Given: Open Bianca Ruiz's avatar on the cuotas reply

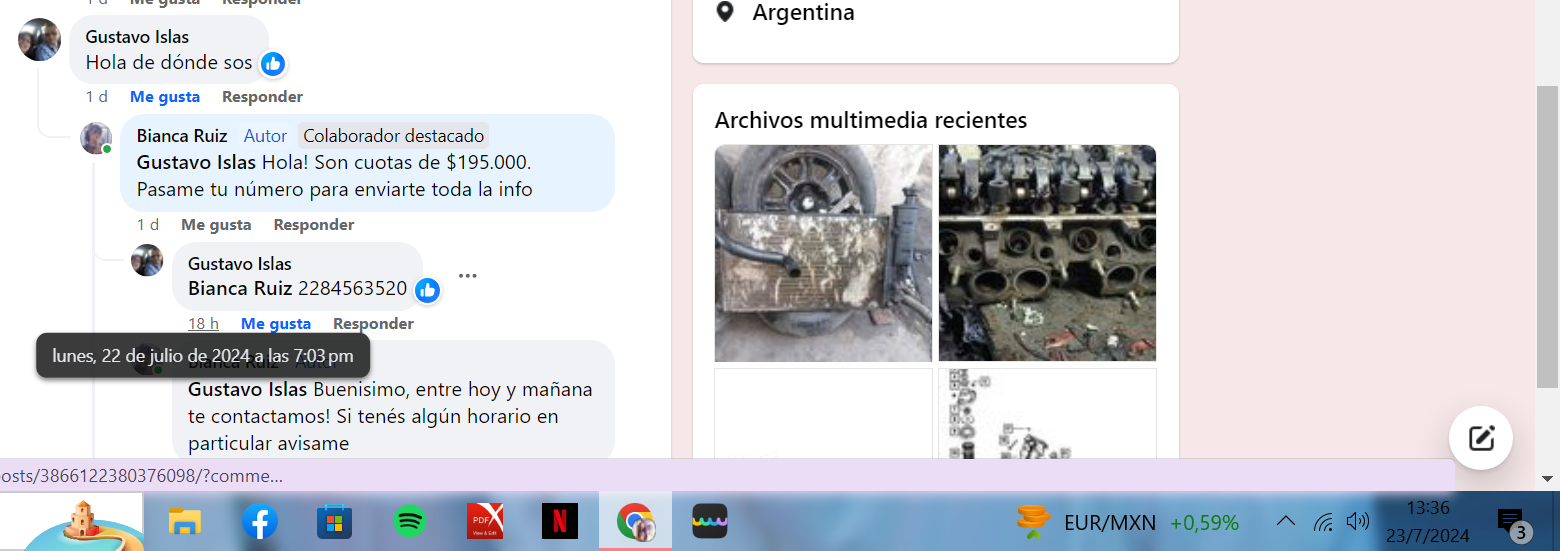Looking at the screenshot, I should coord(96,138).
